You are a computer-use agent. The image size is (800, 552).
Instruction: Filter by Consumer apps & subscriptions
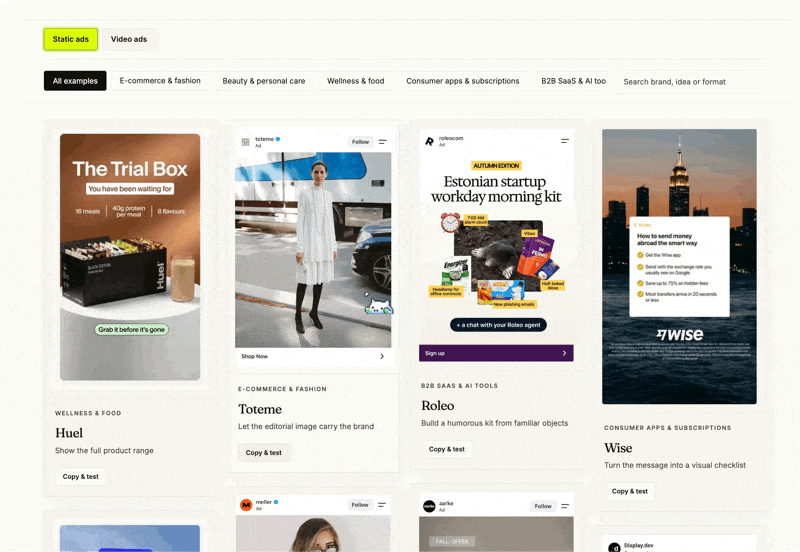(463, 81)
